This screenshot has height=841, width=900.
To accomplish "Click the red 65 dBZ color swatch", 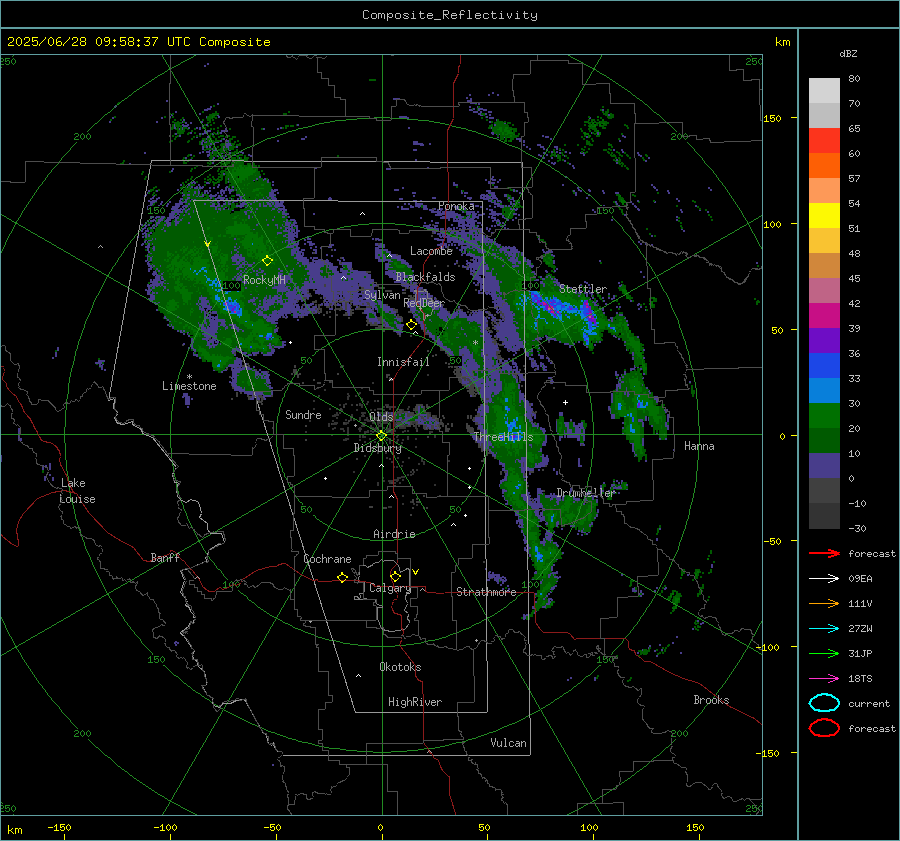I will 824,141.
